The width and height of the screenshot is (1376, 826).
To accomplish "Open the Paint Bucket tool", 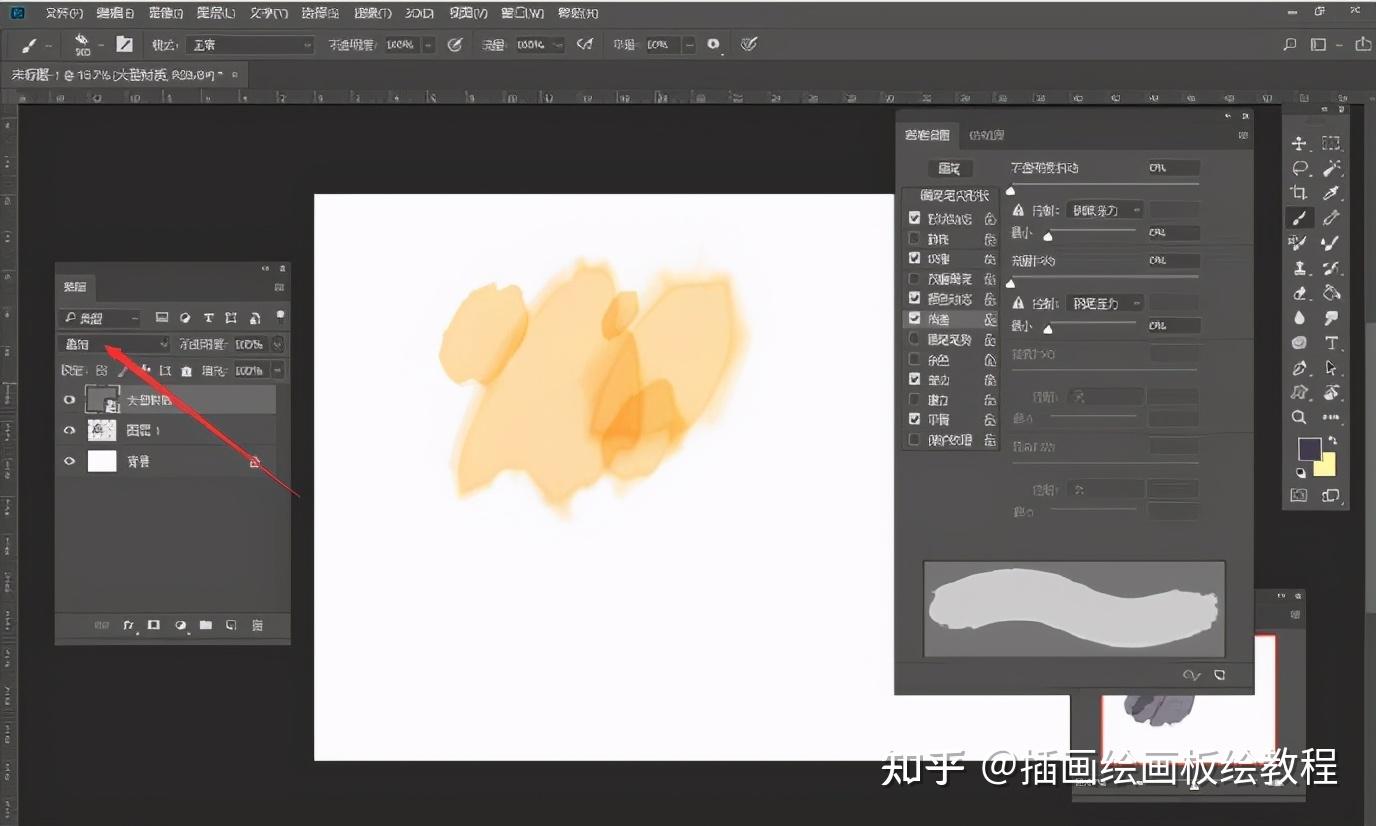I will [x=1333, y=292].
